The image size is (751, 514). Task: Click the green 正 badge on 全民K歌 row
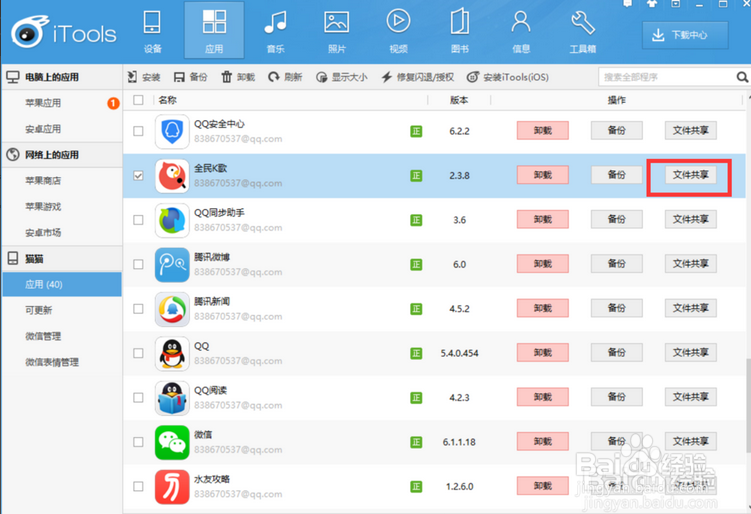(416, 176)
